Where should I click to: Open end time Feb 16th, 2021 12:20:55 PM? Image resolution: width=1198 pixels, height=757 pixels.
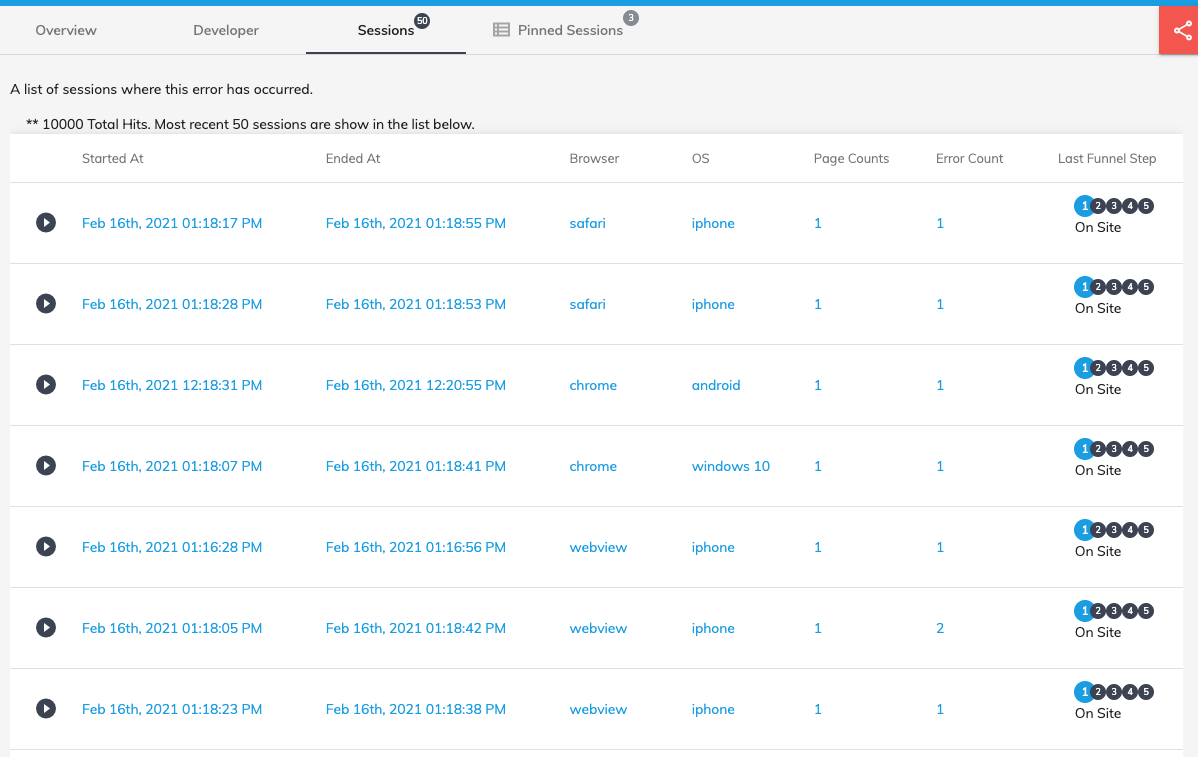416,385
